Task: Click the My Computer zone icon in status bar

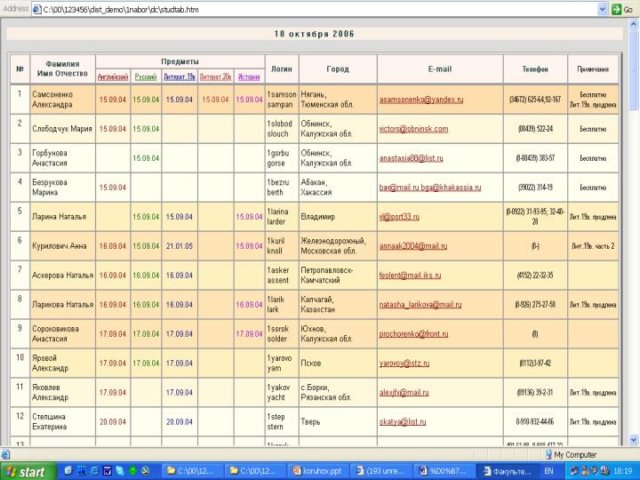Action: (550, 455)
